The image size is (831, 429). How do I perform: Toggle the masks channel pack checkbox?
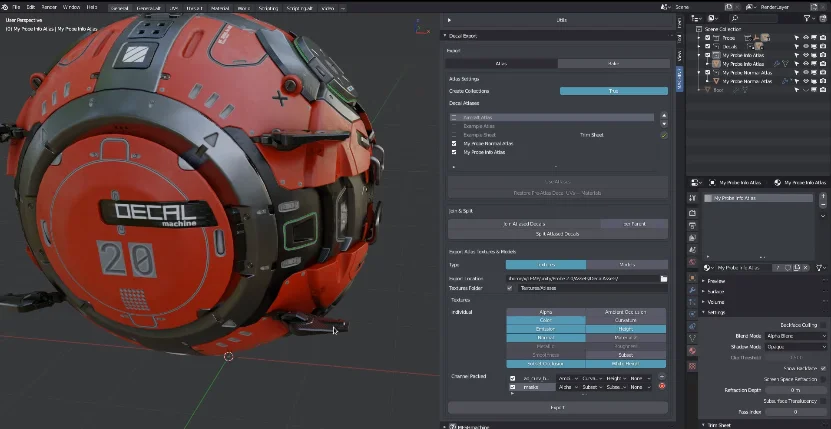(512, 387)
